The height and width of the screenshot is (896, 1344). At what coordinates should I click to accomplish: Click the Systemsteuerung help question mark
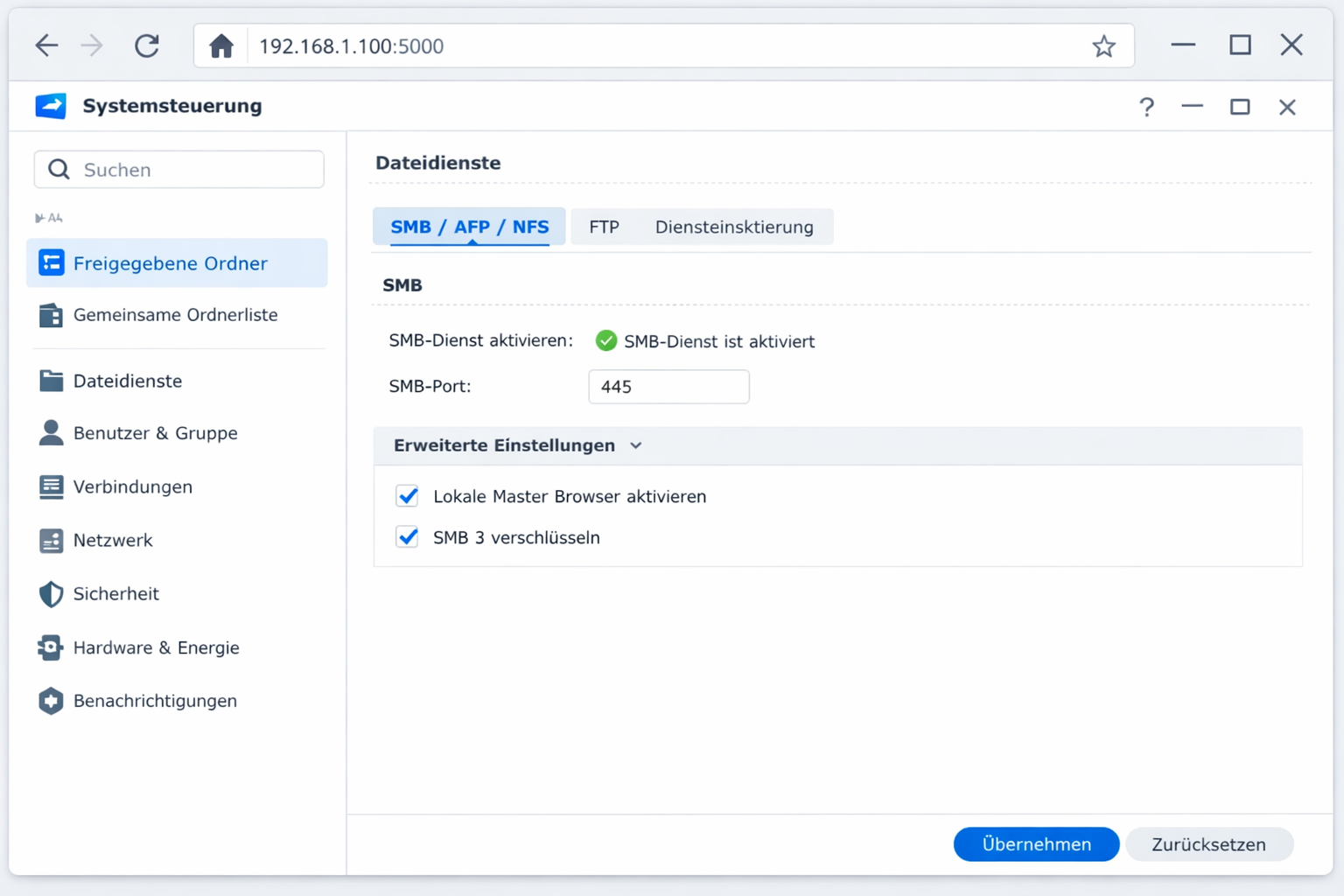pos(1147,107)
